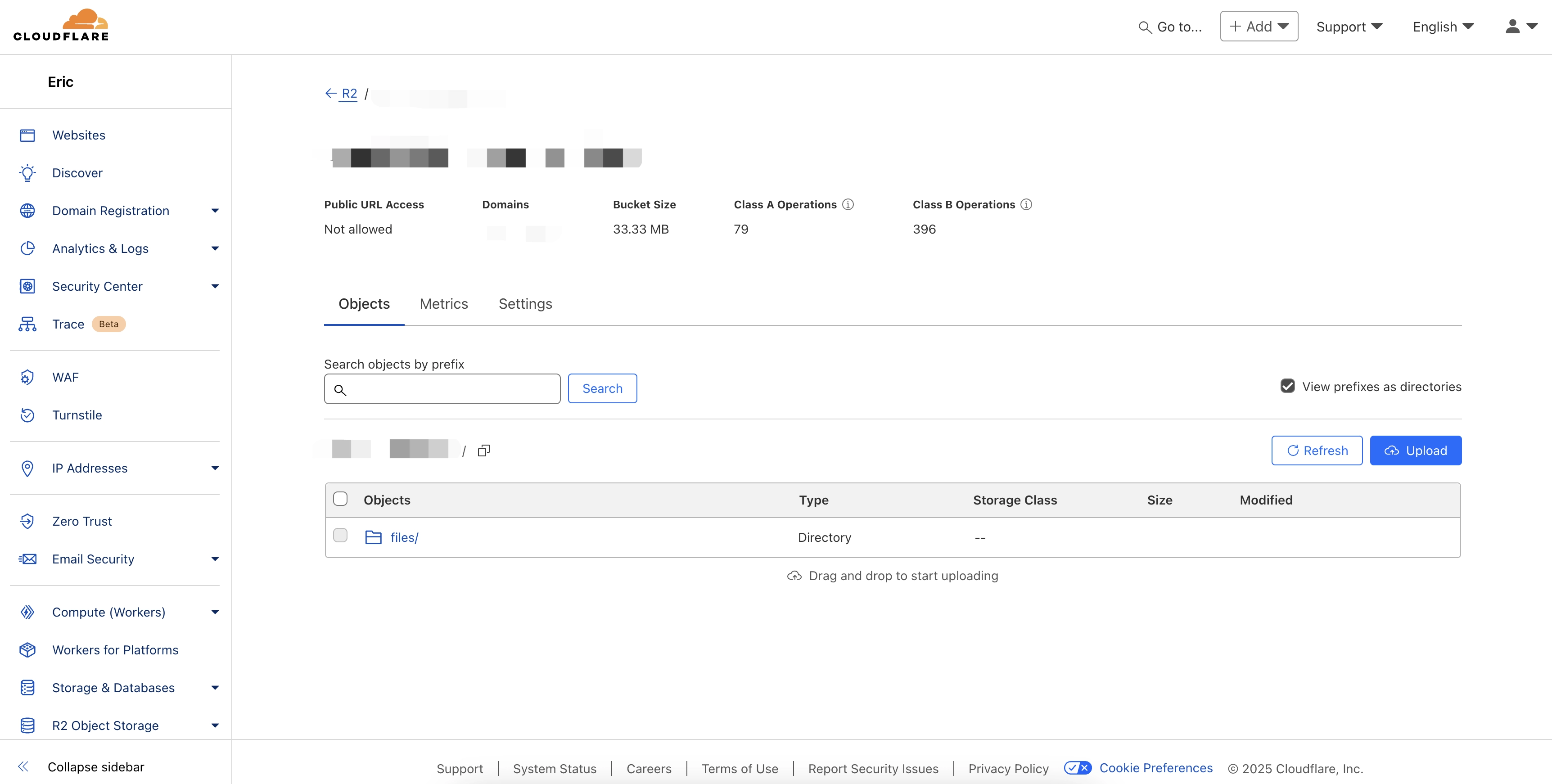
Task: Click the Storage & Databases icon
Action: (x=28, y=688)
